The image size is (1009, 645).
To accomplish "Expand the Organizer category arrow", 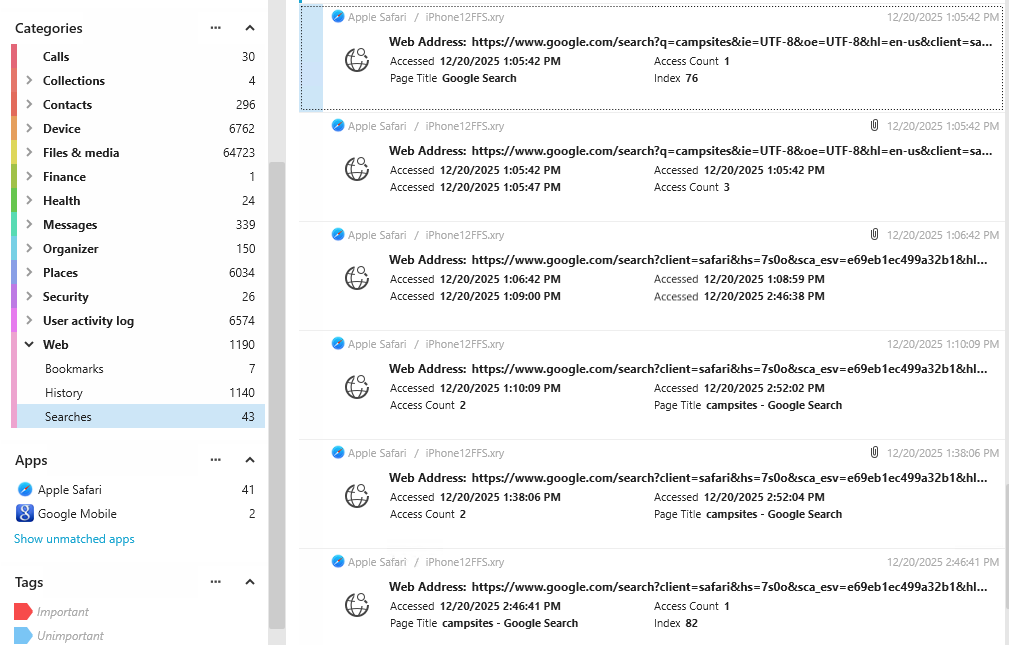I will 29,248.
